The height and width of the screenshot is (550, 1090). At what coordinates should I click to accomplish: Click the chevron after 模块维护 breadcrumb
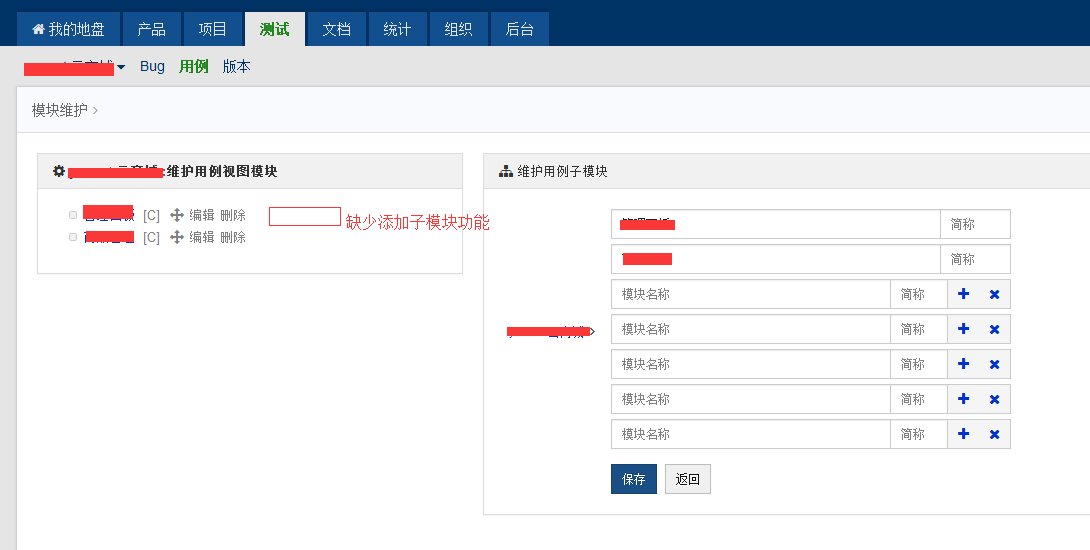pyautogui.click(x=95, y=110)
